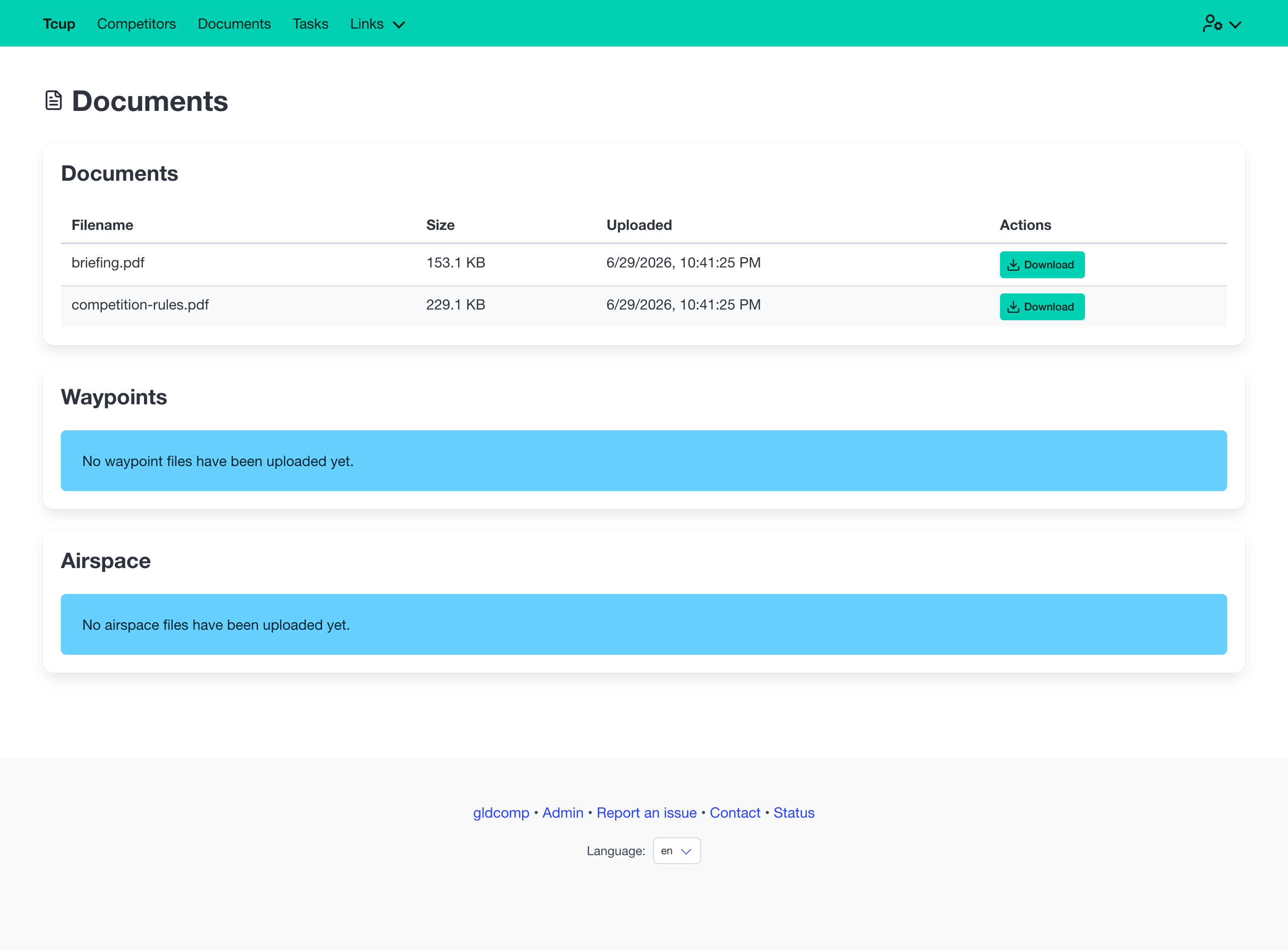Download the briefing.pdf file

pyautogui.click(x=1042, y=264)
